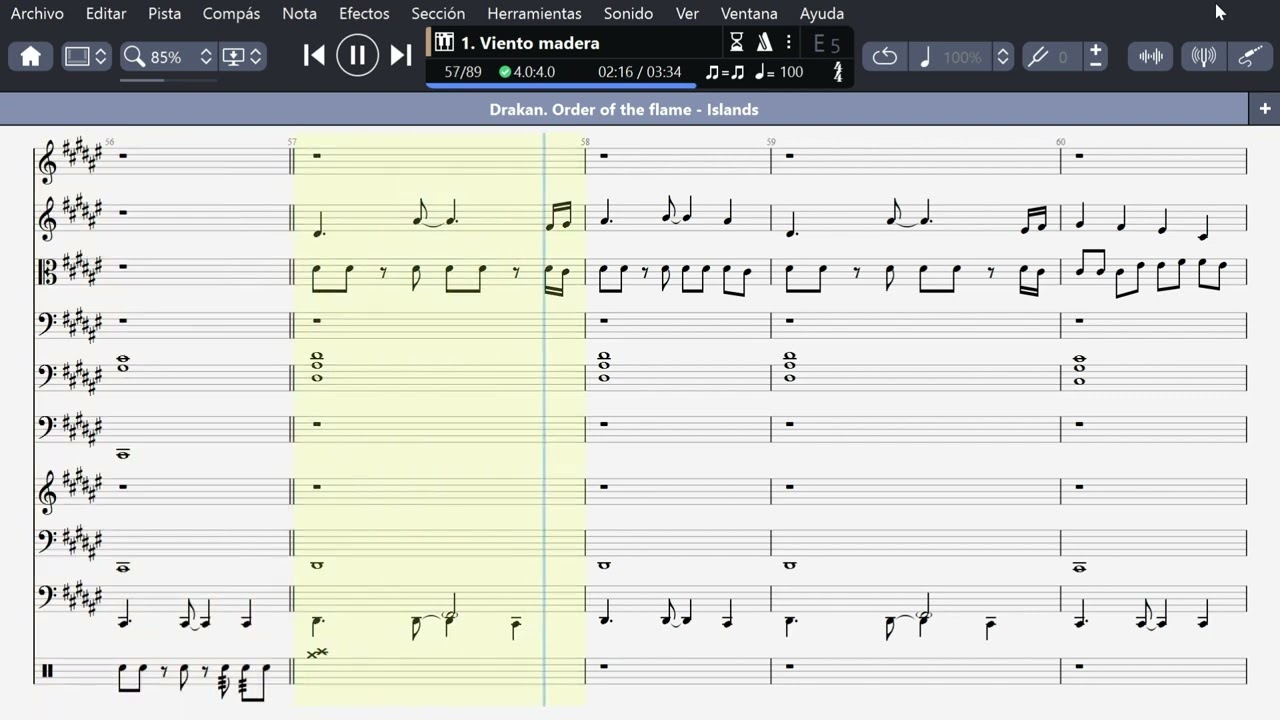Click the green check bar status 4.0:4.0

coord(527,72)
